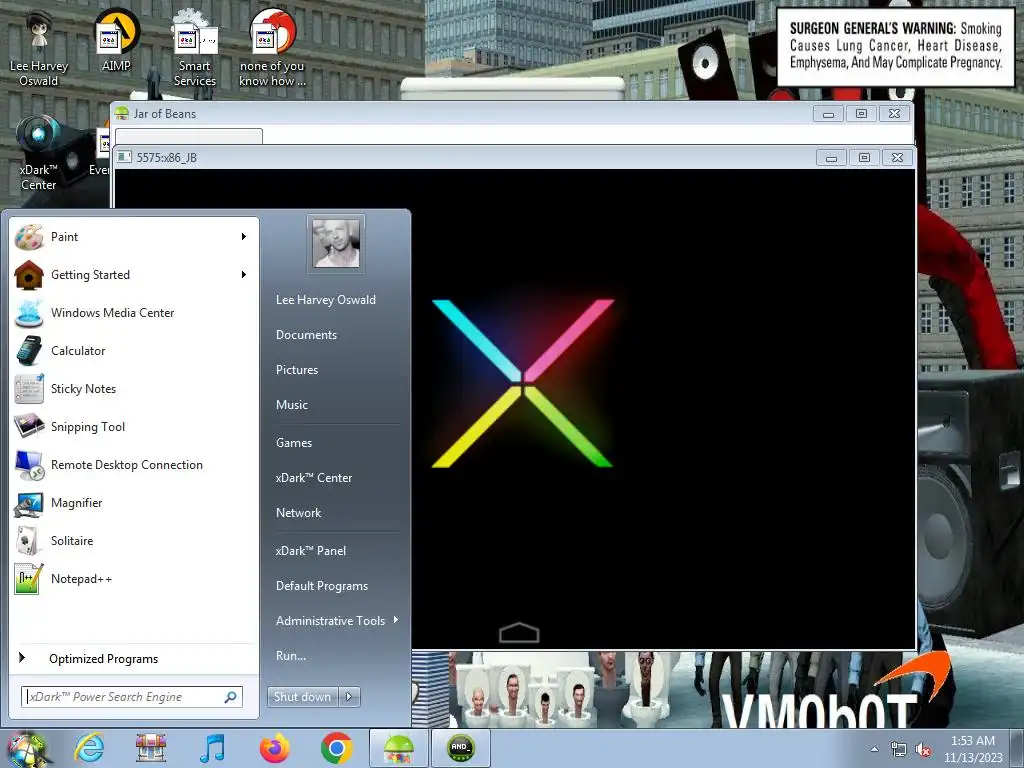
Task: Click the user account picture
Action: (336, 244)
